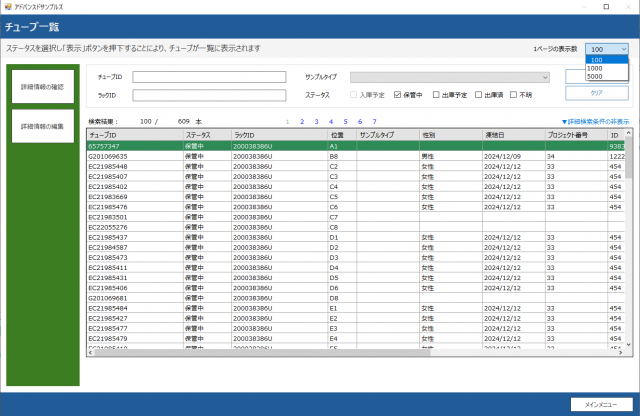Collapse the 1ページの表示数 dropdown arrow

pos(623,49)
